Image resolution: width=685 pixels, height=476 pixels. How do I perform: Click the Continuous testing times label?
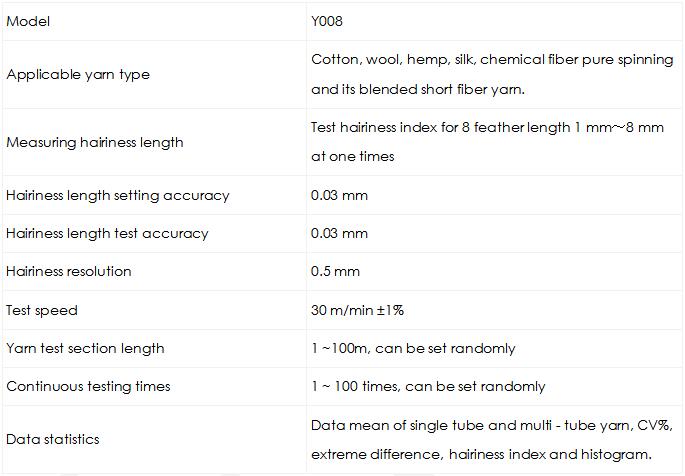pyautogui.click(x=88, y=386)
